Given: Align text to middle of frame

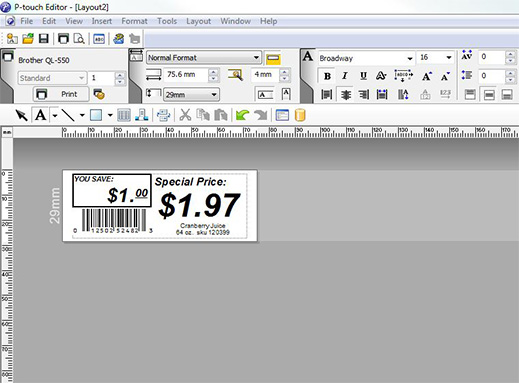Looking at the screenshot, I should click(x=489, y=95).
